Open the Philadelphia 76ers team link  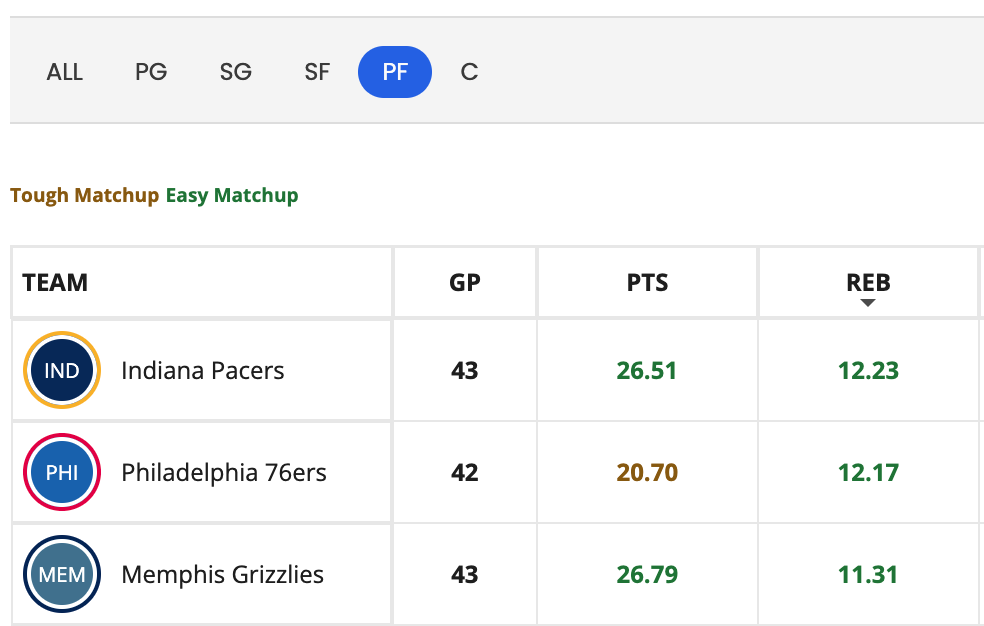224,472
